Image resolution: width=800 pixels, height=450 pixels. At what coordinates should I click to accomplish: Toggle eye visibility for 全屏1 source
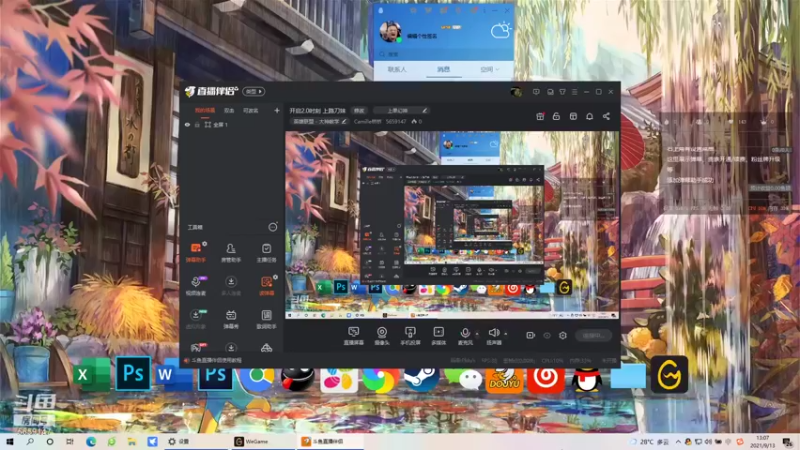[x=187, y=124]
